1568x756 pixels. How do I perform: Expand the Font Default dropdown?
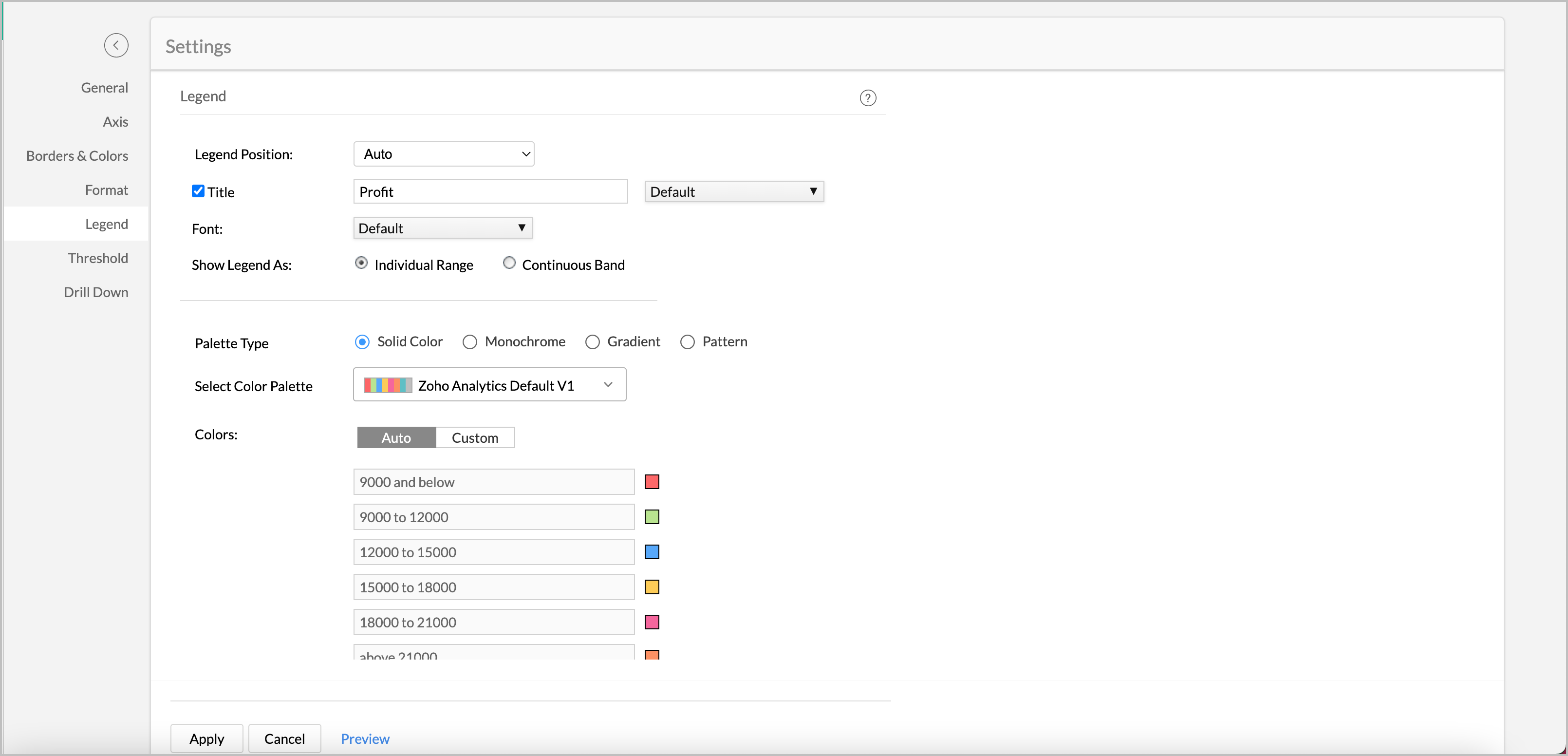442,228
